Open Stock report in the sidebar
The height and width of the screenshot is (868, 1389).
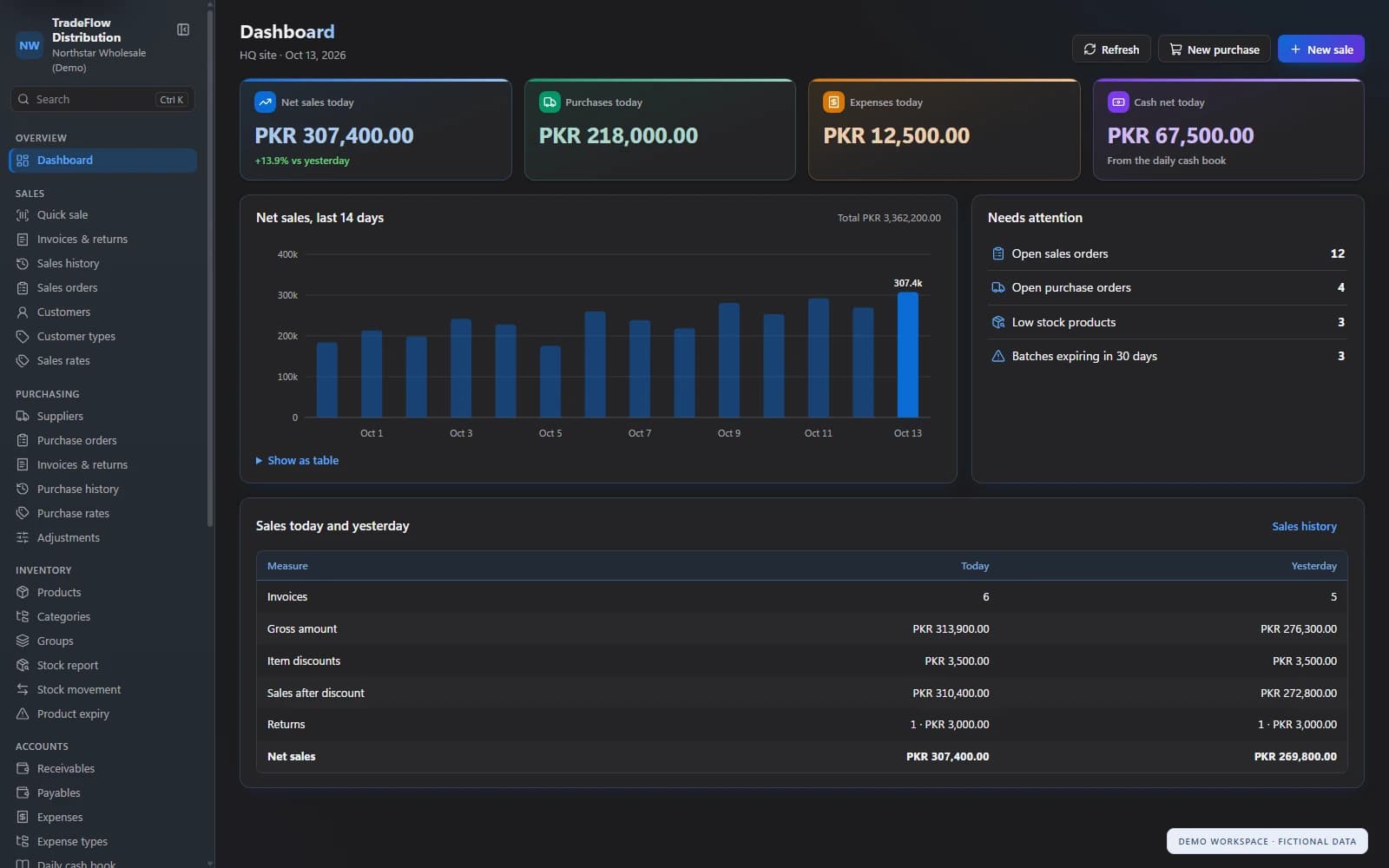click(102, 666)
